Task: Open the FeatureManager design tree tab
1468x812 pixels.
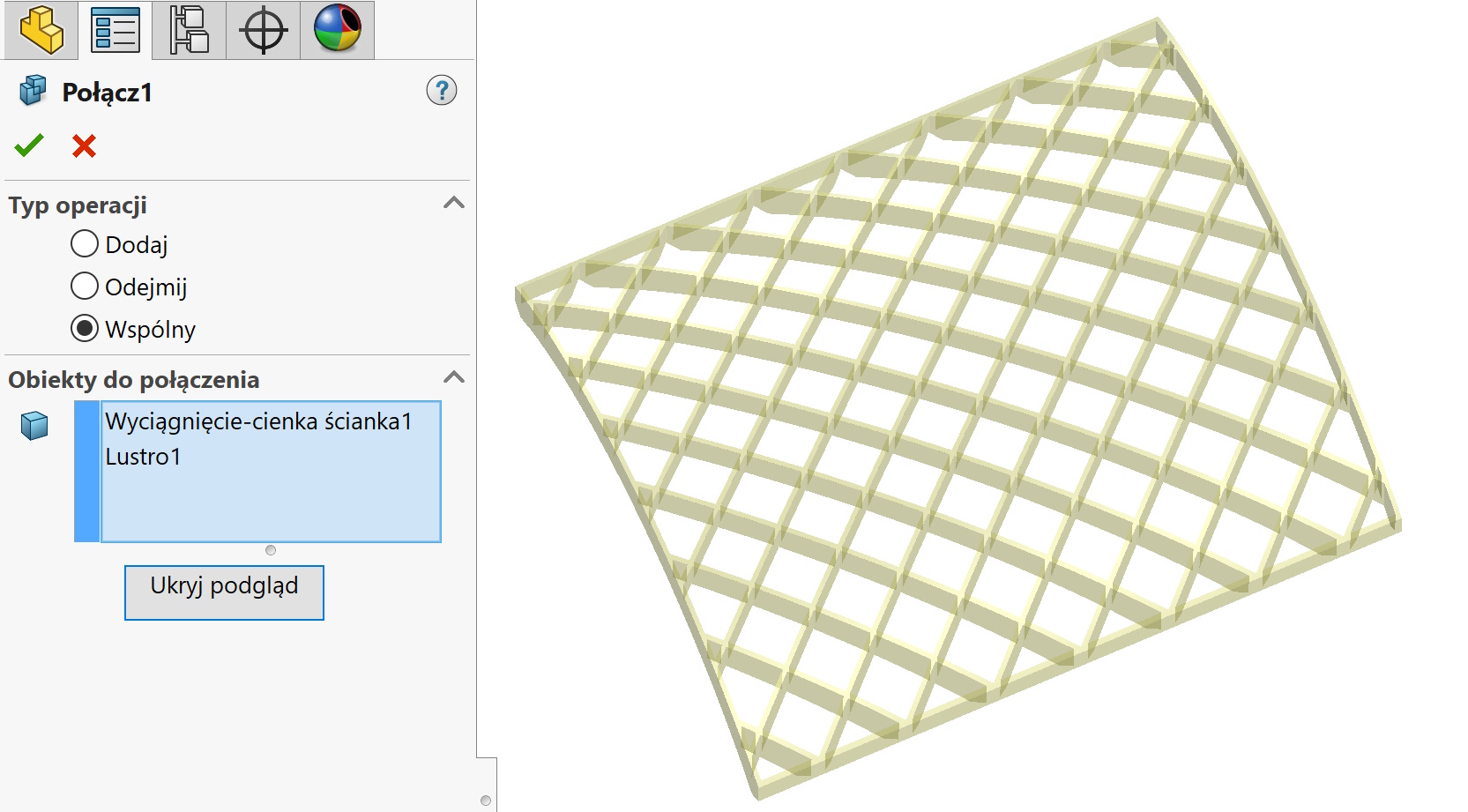Action: pyautogui.click(x=41, y=28)
